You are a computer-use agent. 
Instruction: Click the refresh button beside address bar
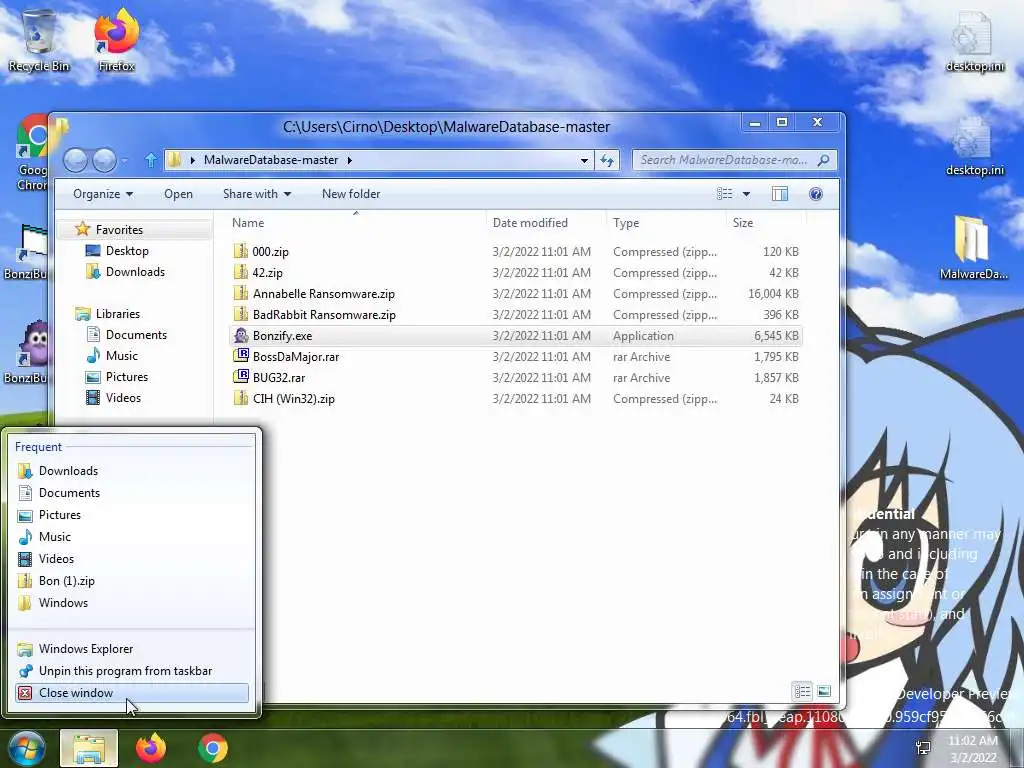click(x=607, y=160)
